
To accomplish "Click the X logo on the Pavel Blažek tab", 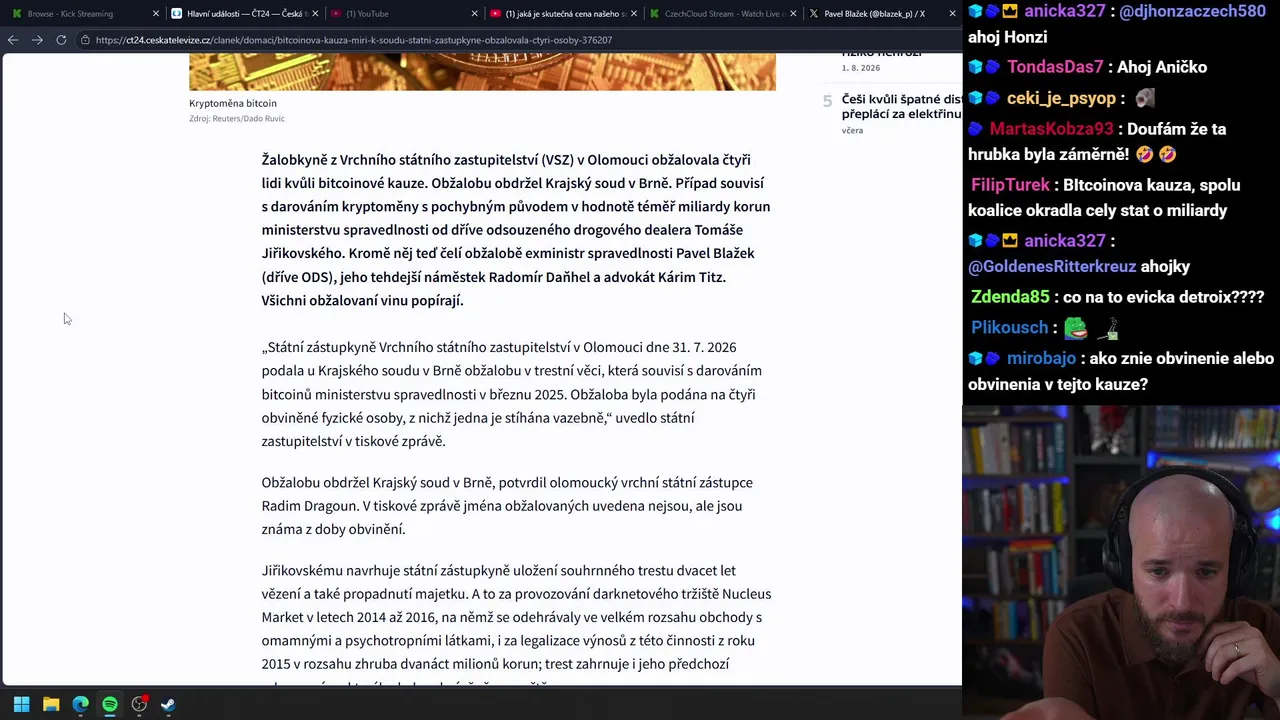I will point(813,14).
